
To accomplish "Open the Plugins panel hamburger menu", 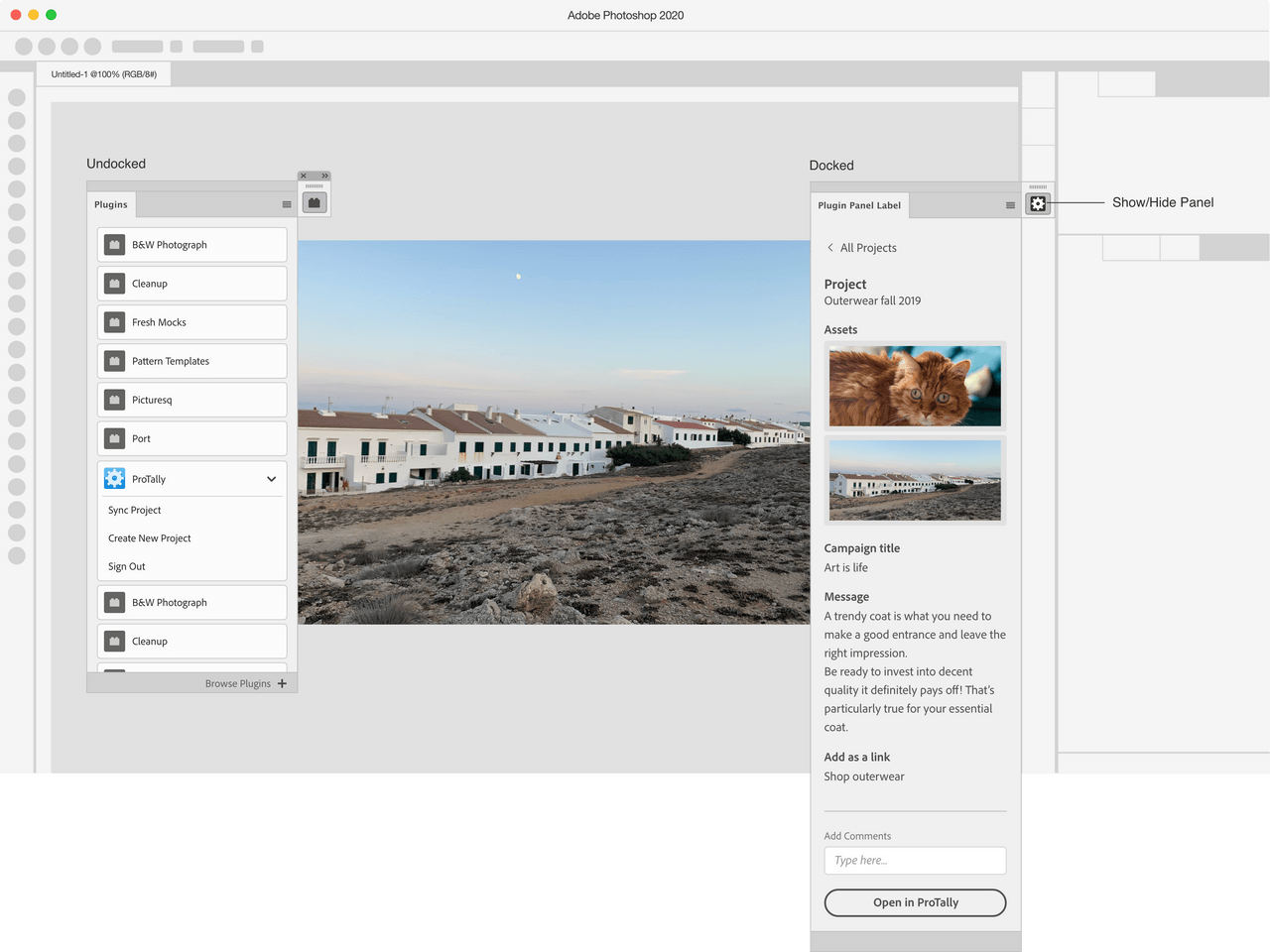I will [x=287, y=204].
